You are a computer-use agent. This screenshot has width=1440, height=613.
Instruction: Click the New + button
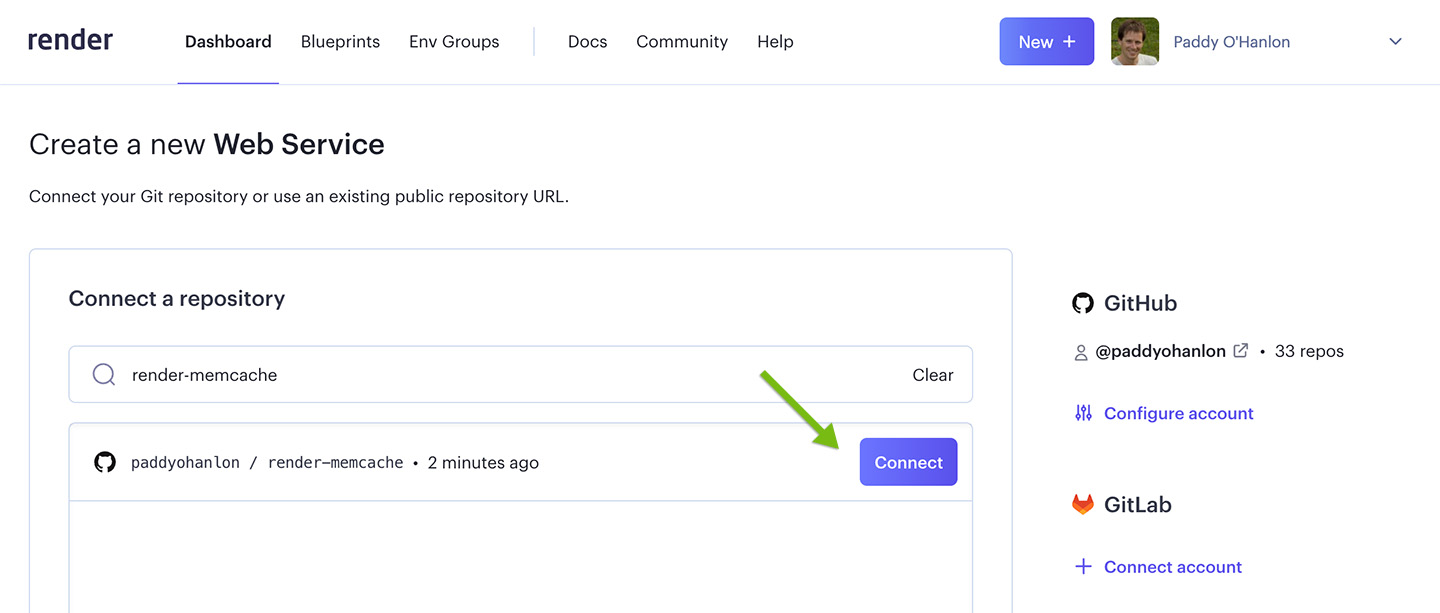pos(1047,42)
